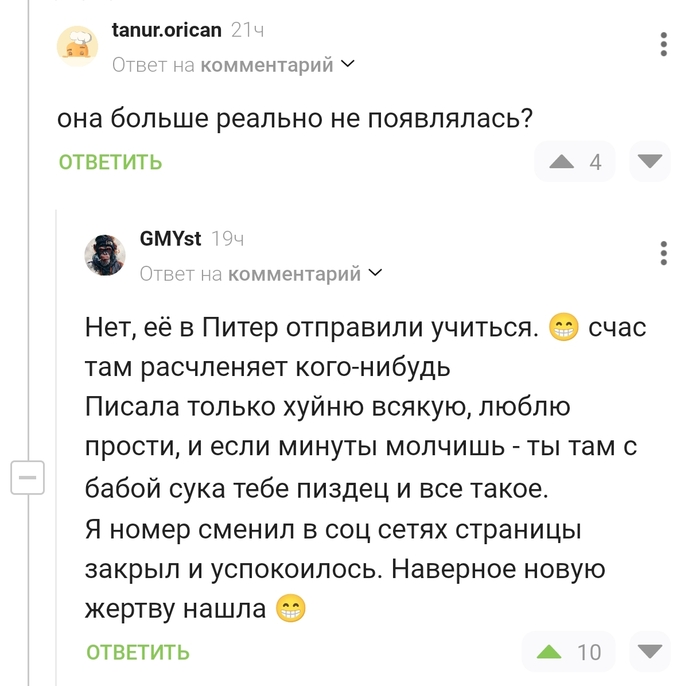Click the tanur.orican avatar picture
The image size is (700, 686).
coord(77,46)
